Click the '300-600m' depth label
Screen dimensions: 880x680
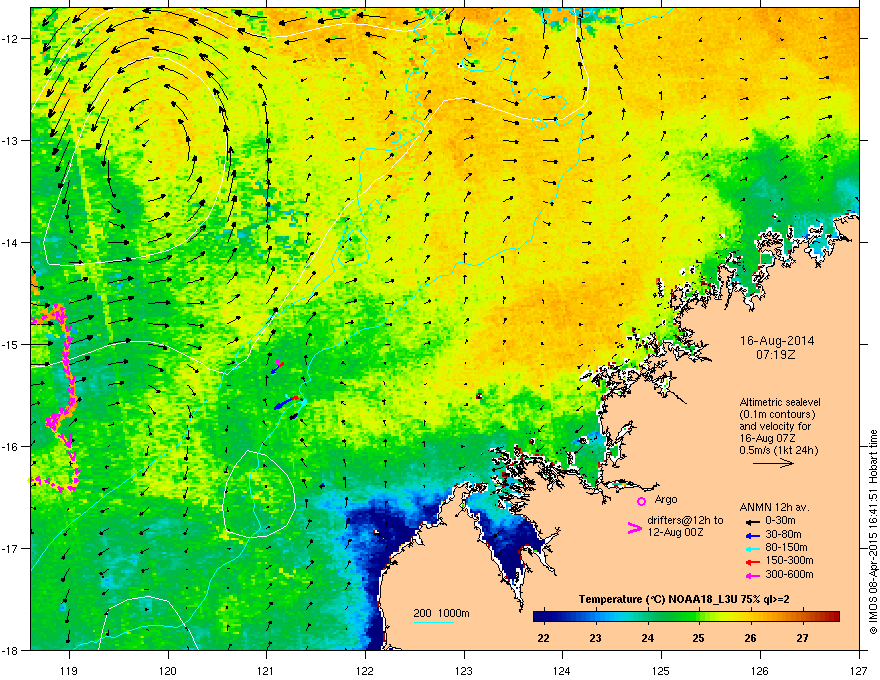pyautogui.click(x=789, y=574)
